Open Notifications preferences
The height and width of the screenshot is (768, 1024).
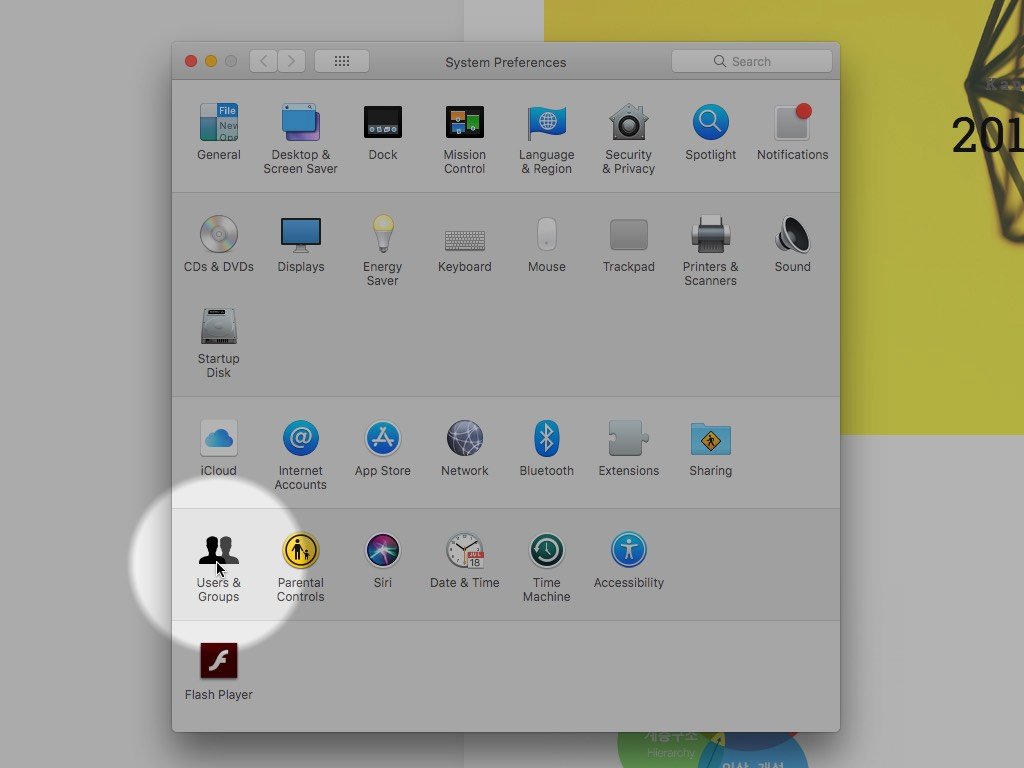click(x=792, y=123)
